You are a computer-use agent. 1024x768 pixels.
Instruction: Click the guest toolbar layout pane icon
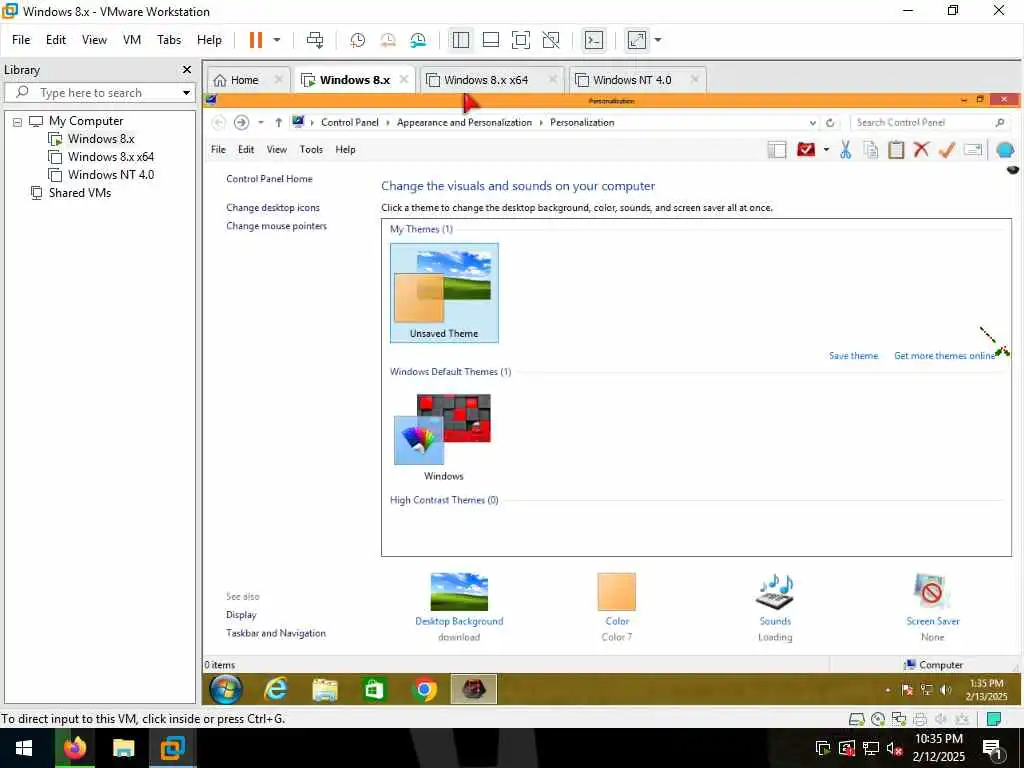tap(776, 150)
